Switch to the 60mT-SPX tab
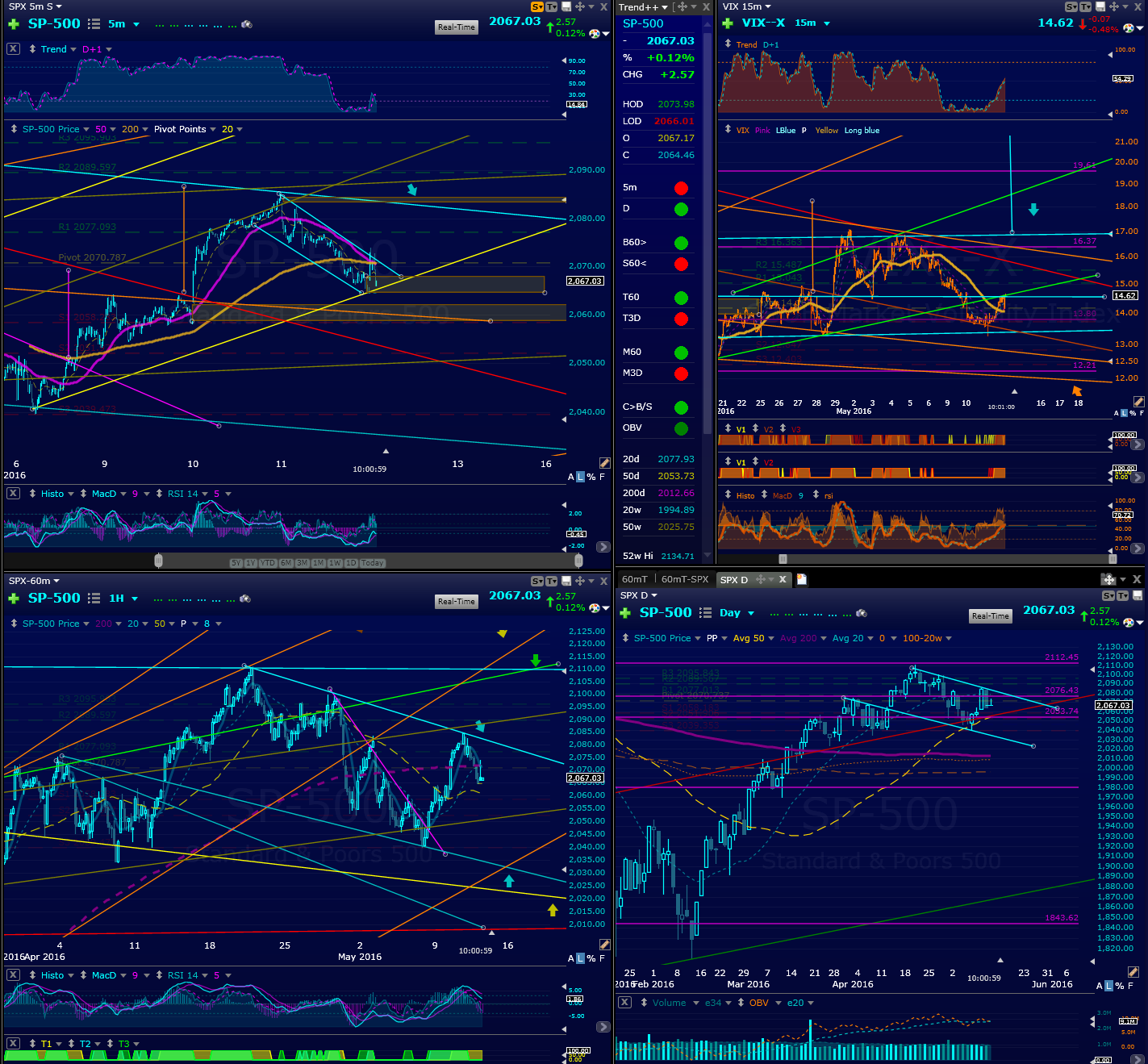 pyautogui.click(x=685, y=579)
